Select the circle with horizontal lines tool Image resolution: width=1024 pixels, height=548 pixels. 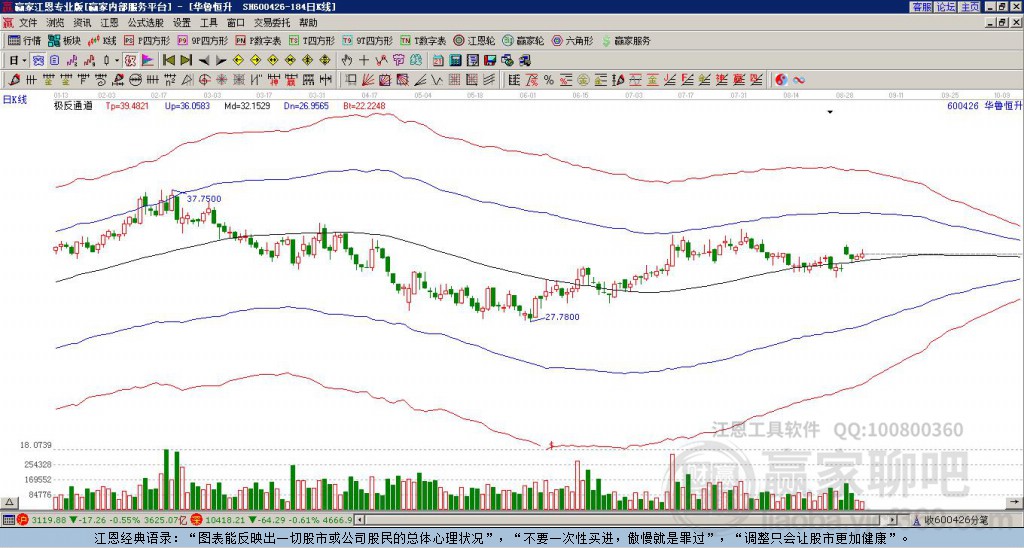tap(135, 80)
